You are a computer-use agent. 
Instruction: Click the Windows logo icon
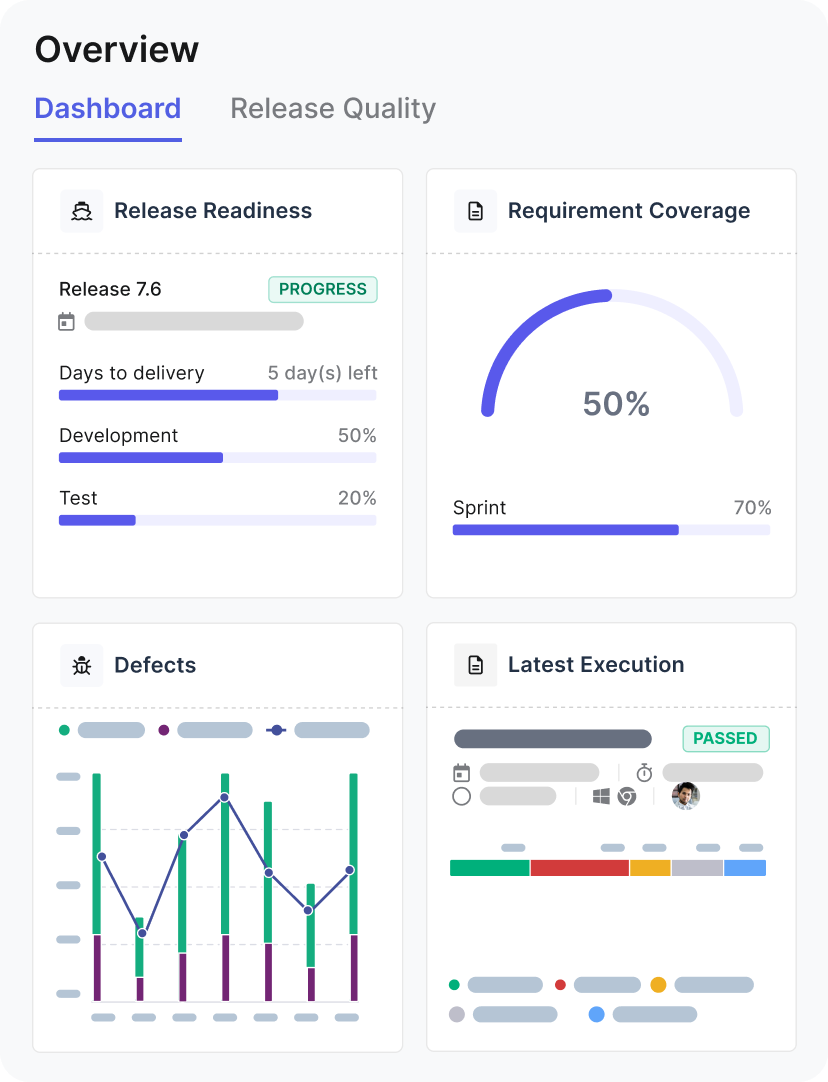[x=601, y=796]
